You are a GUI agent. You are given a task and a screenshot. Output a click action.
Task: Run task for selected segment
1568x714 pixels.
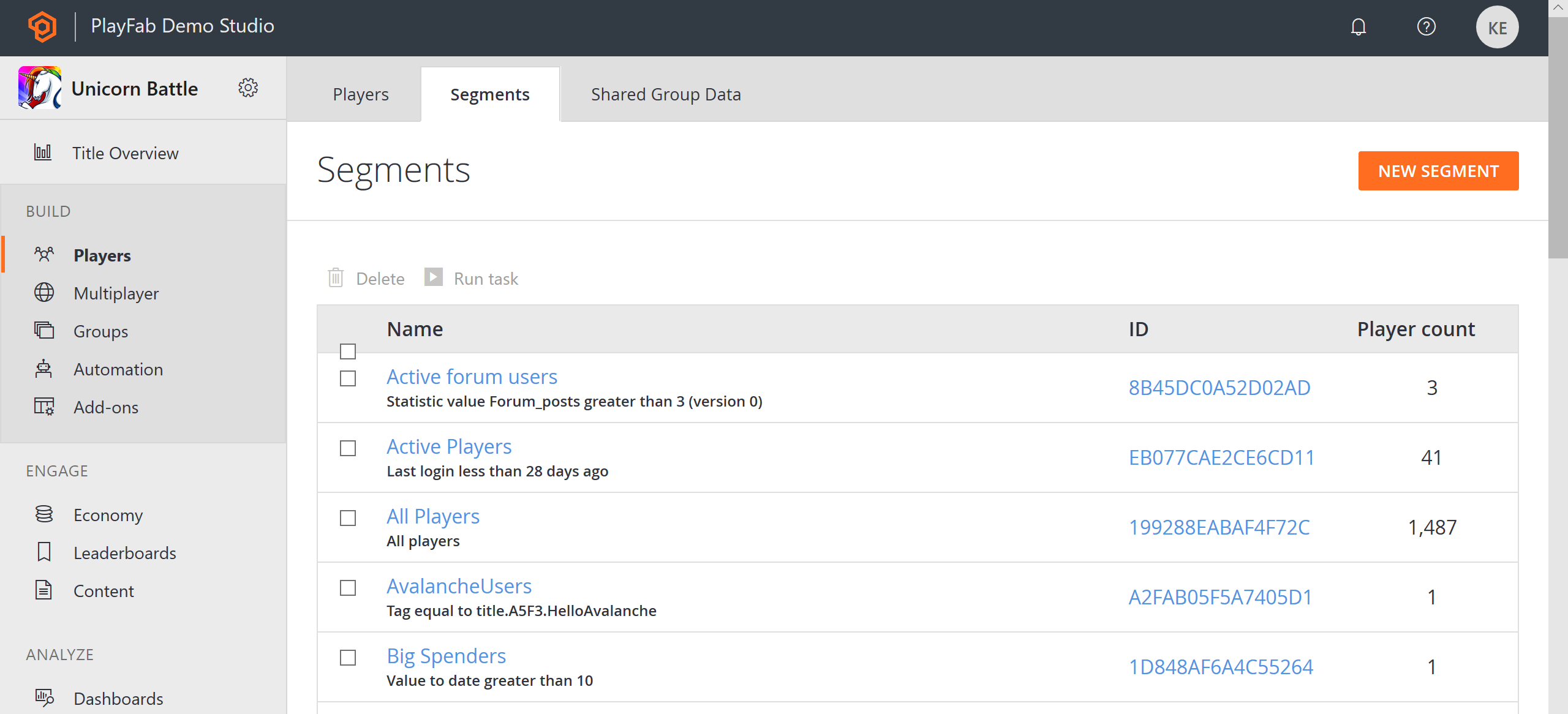[x=472, y=278]
